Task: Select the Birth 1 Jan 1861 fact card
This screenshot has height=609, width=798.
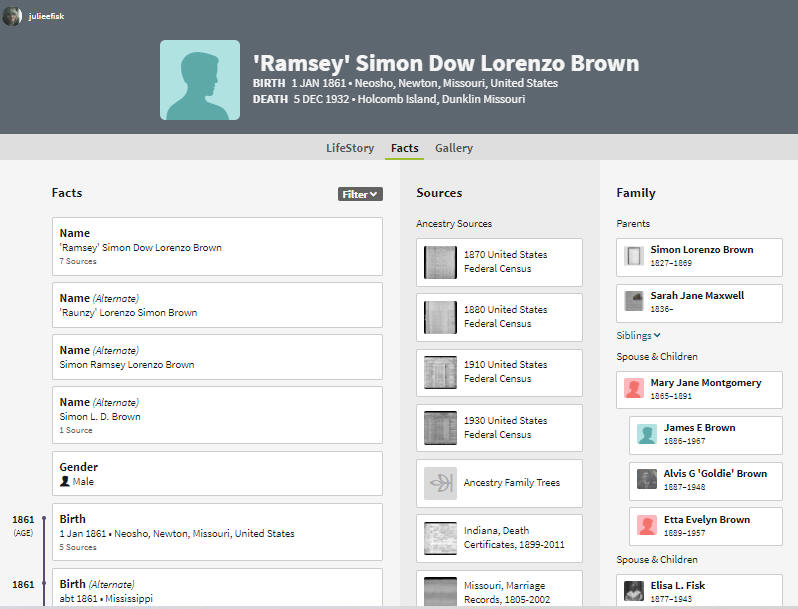Action: (217, 532)
